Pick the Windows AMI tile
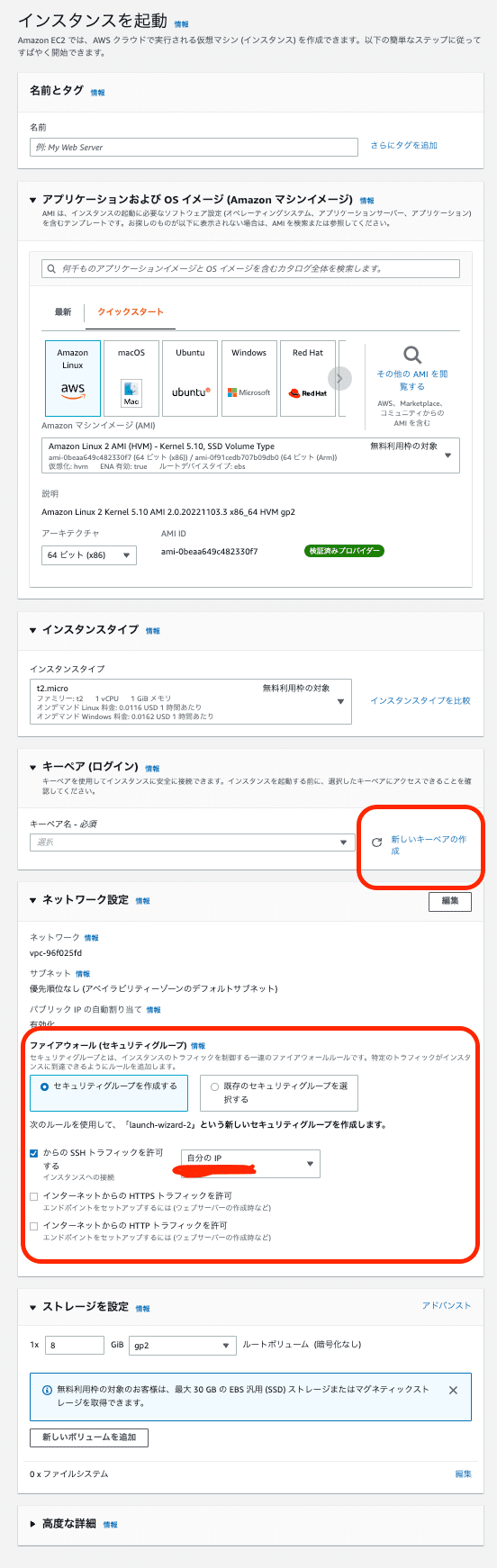This screenshot has height=1568, width=497. (249, 378)
